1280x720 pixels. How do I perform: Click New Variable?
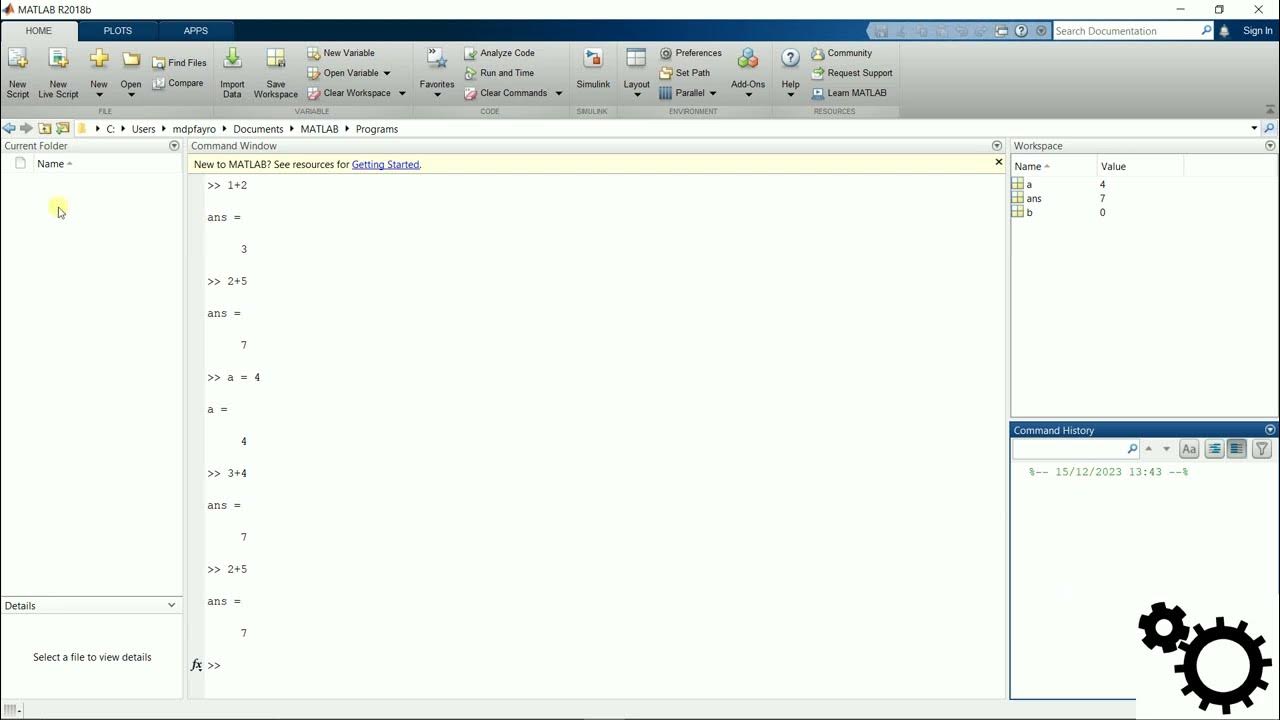pos(341,53)
